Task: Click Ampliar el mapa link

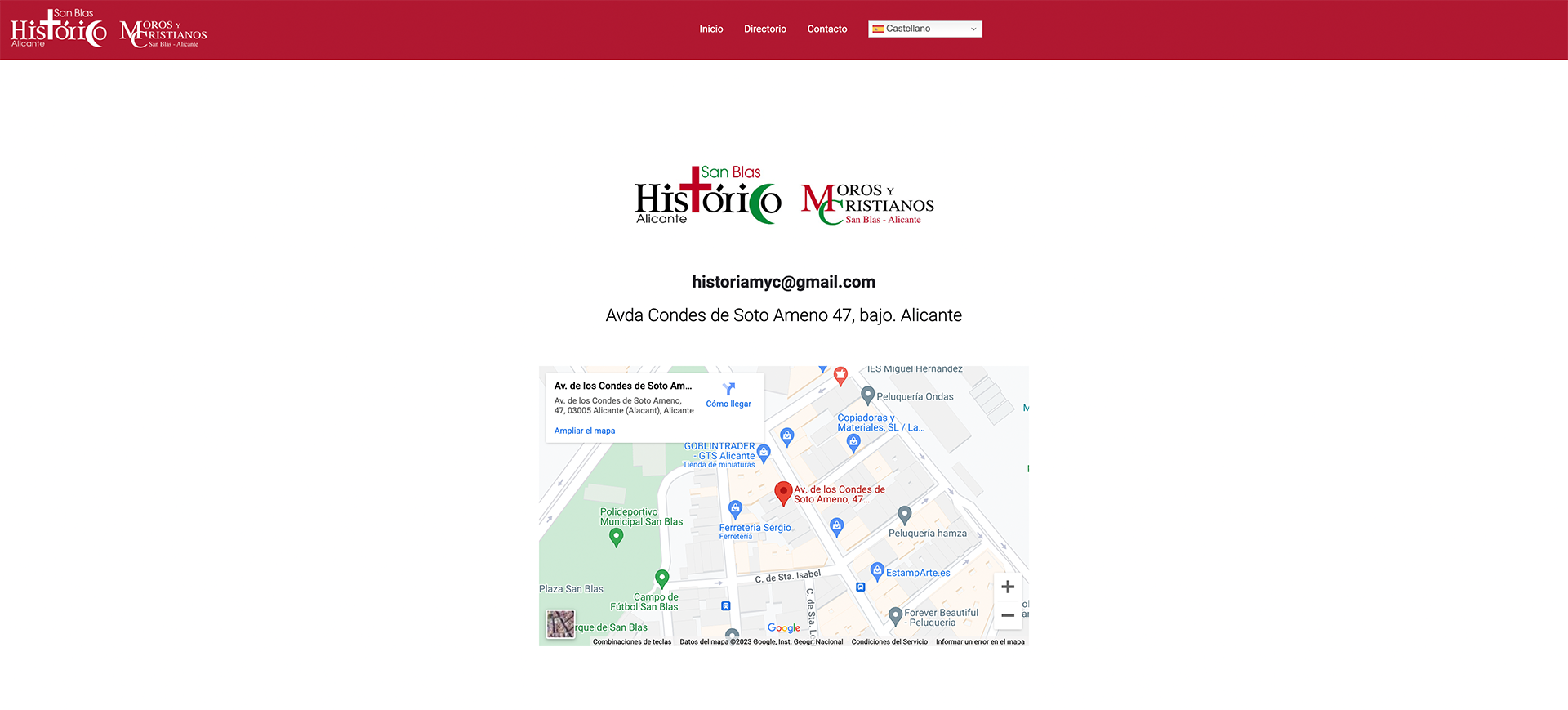Action: (585, 431)
